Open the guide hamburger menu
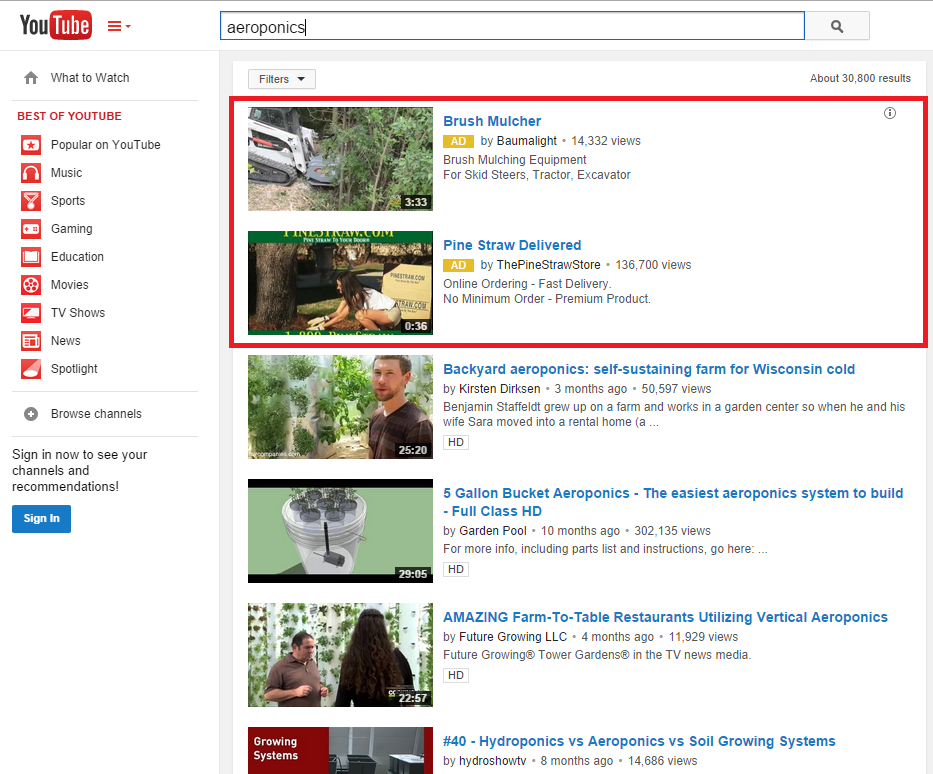 pos(113,25)
